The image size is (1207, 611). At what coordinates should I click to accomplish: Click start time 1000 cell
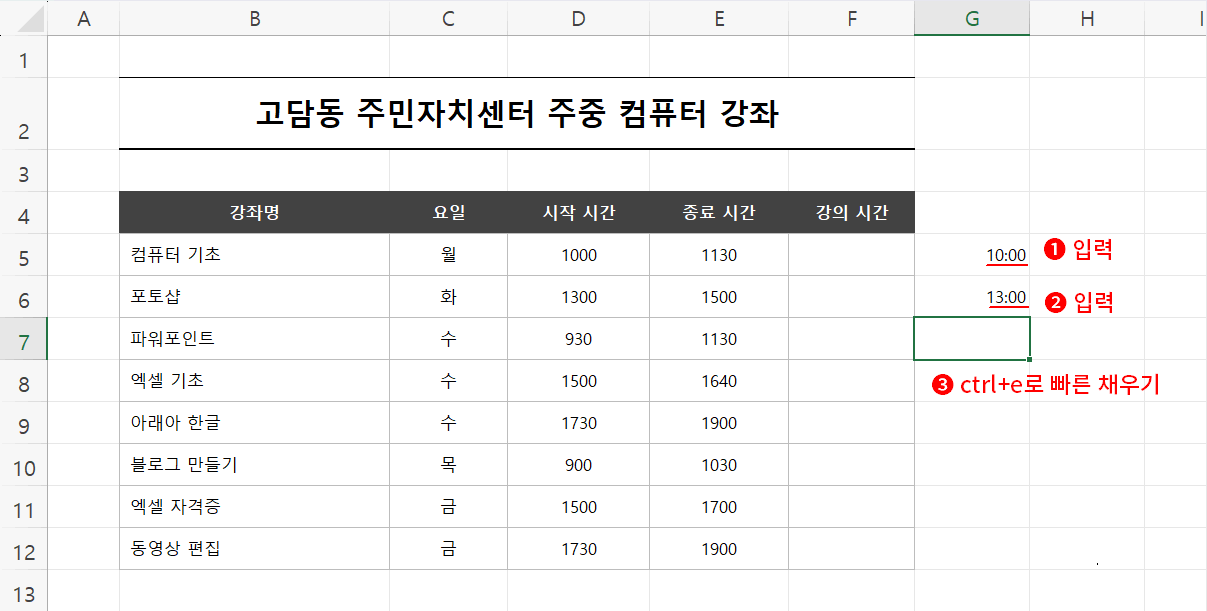[578, 255]
